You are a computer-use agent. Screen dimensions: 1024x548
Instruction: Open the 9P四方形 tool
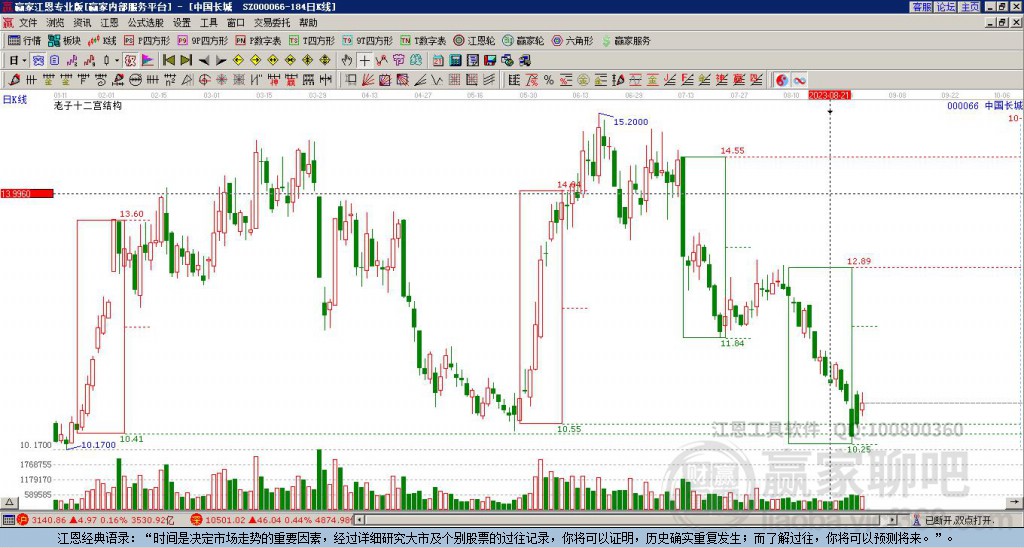202,40
